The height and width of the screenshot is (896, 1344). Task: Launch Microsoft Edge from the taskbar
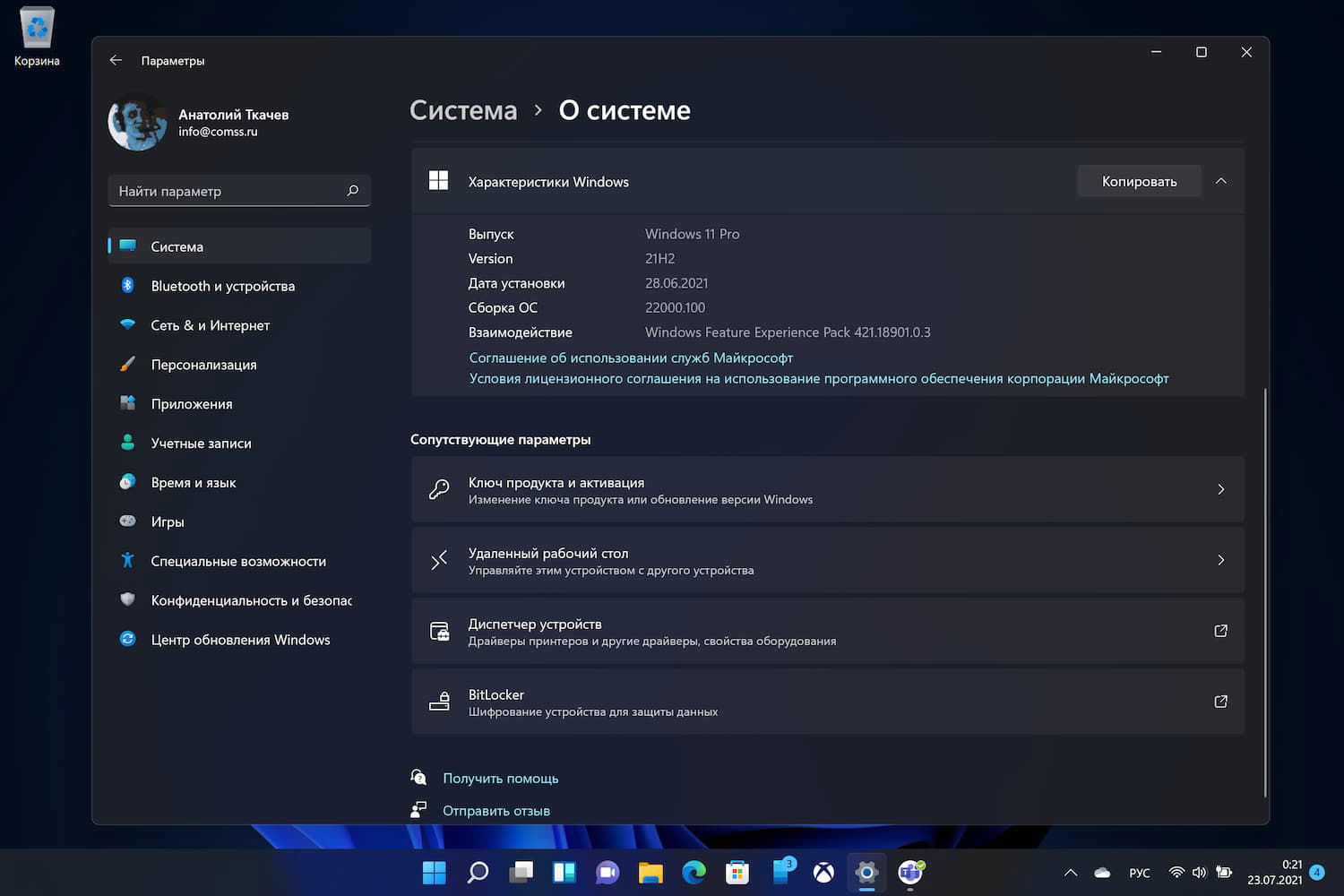click(694, 872)
